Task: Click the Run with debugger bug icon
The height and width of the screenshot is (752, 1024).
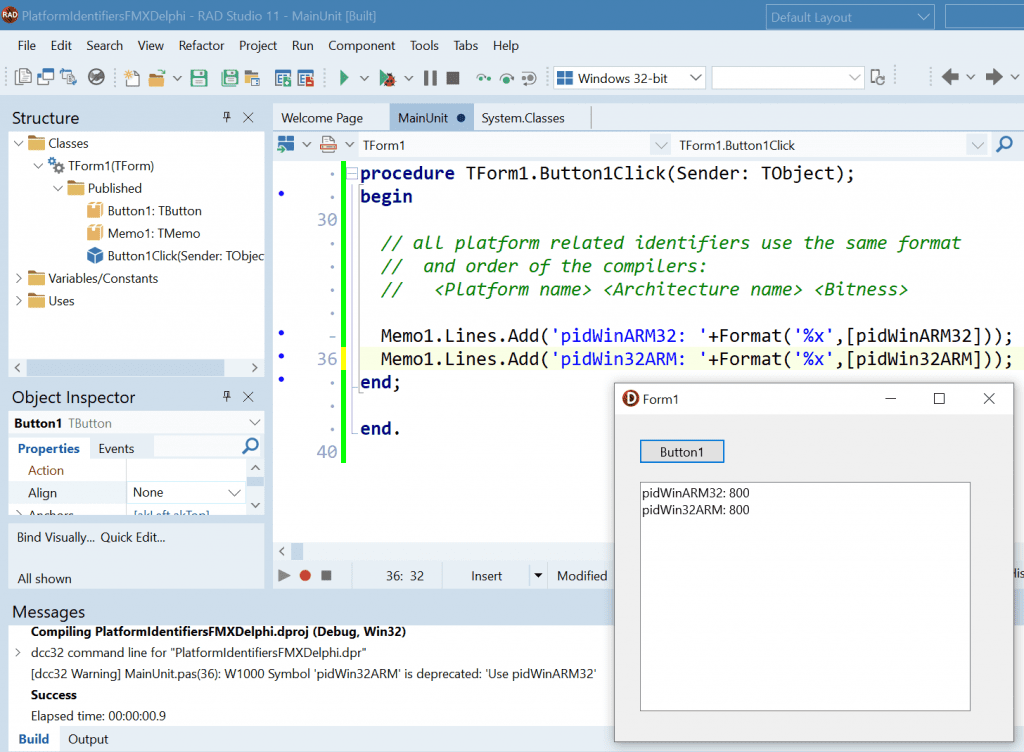Action: 387,78
